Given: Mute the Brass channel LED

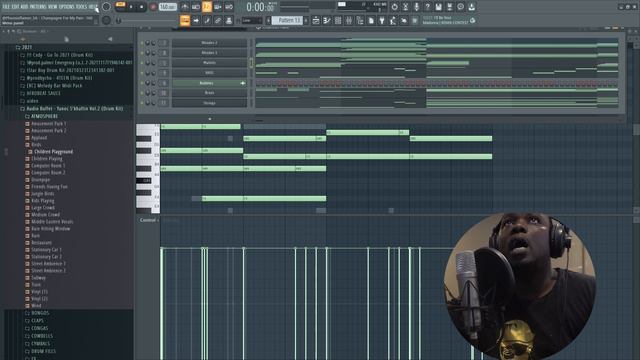Looking at the screenshot, I should point(142,93).
